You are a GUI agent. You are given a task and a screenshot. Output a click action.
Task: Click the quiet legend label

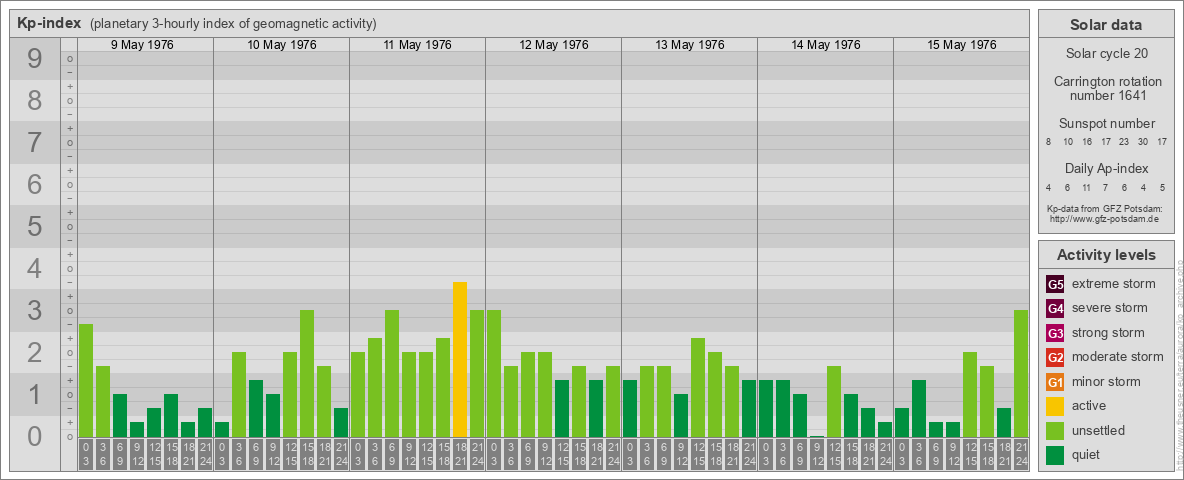point(1088,454)
